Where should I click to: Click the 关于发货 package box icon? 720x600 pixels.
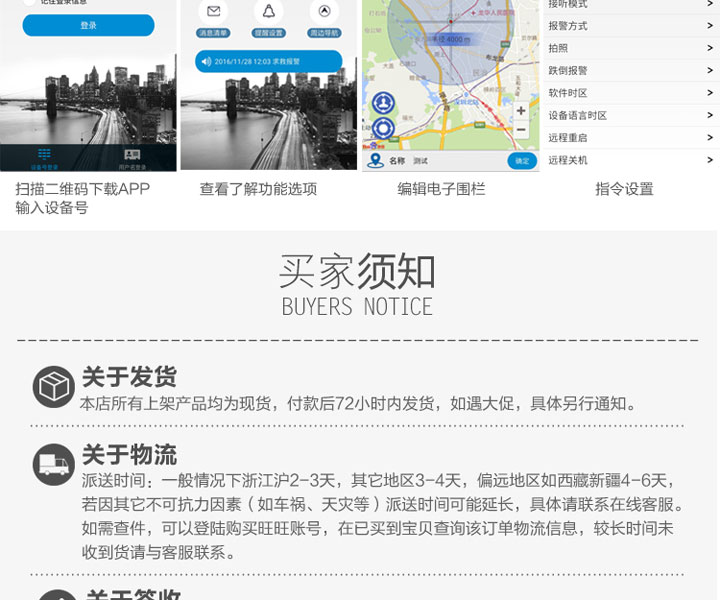(53, 387)
